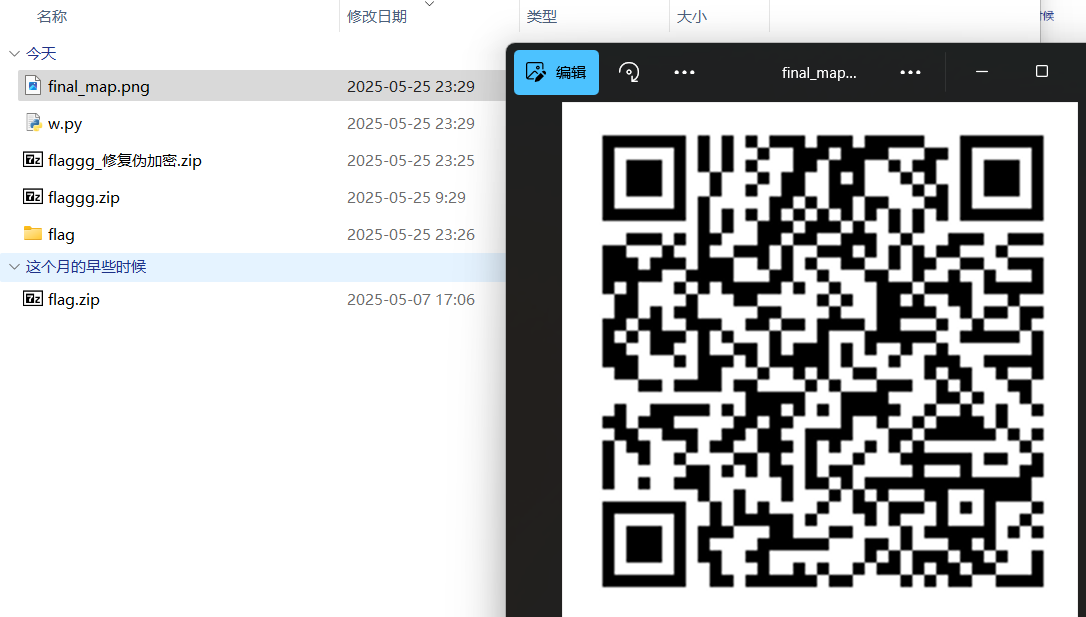The image size is (1086, 617).
Task: Click the rotate image icon
Action: 629,72
